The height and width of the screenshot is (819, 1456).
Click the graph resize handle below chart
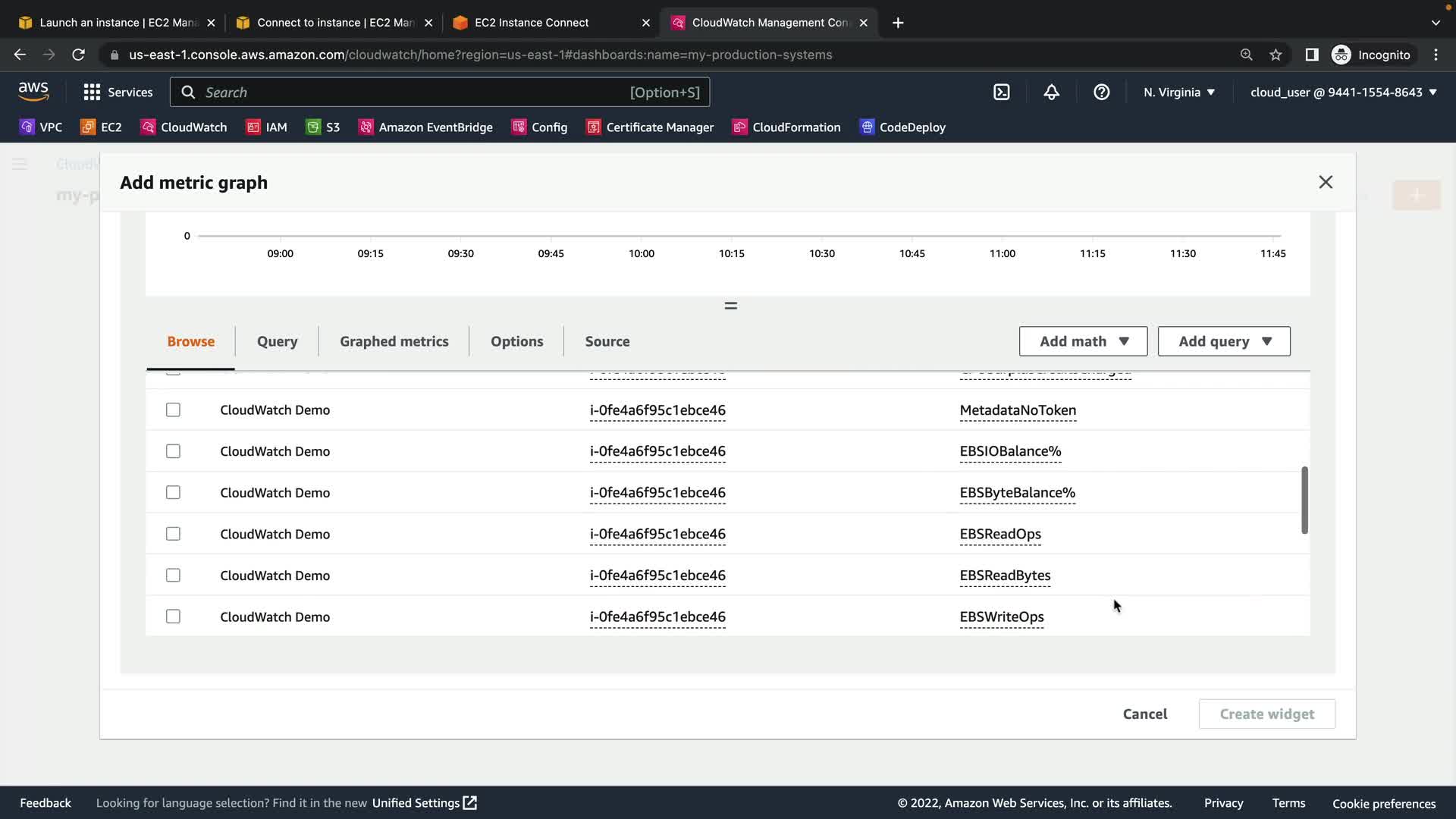[730, 306]
